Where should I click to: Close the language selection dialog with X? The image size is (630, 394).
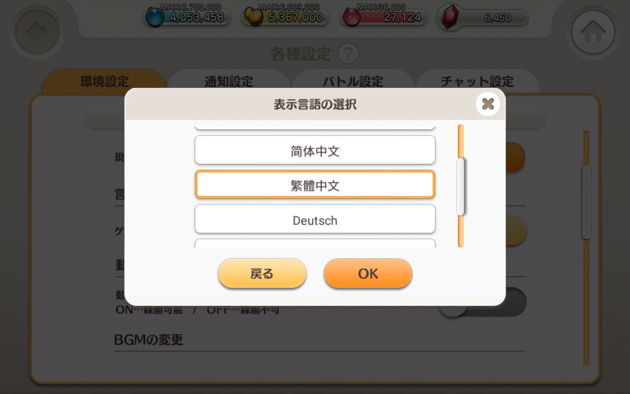point(488,104)
